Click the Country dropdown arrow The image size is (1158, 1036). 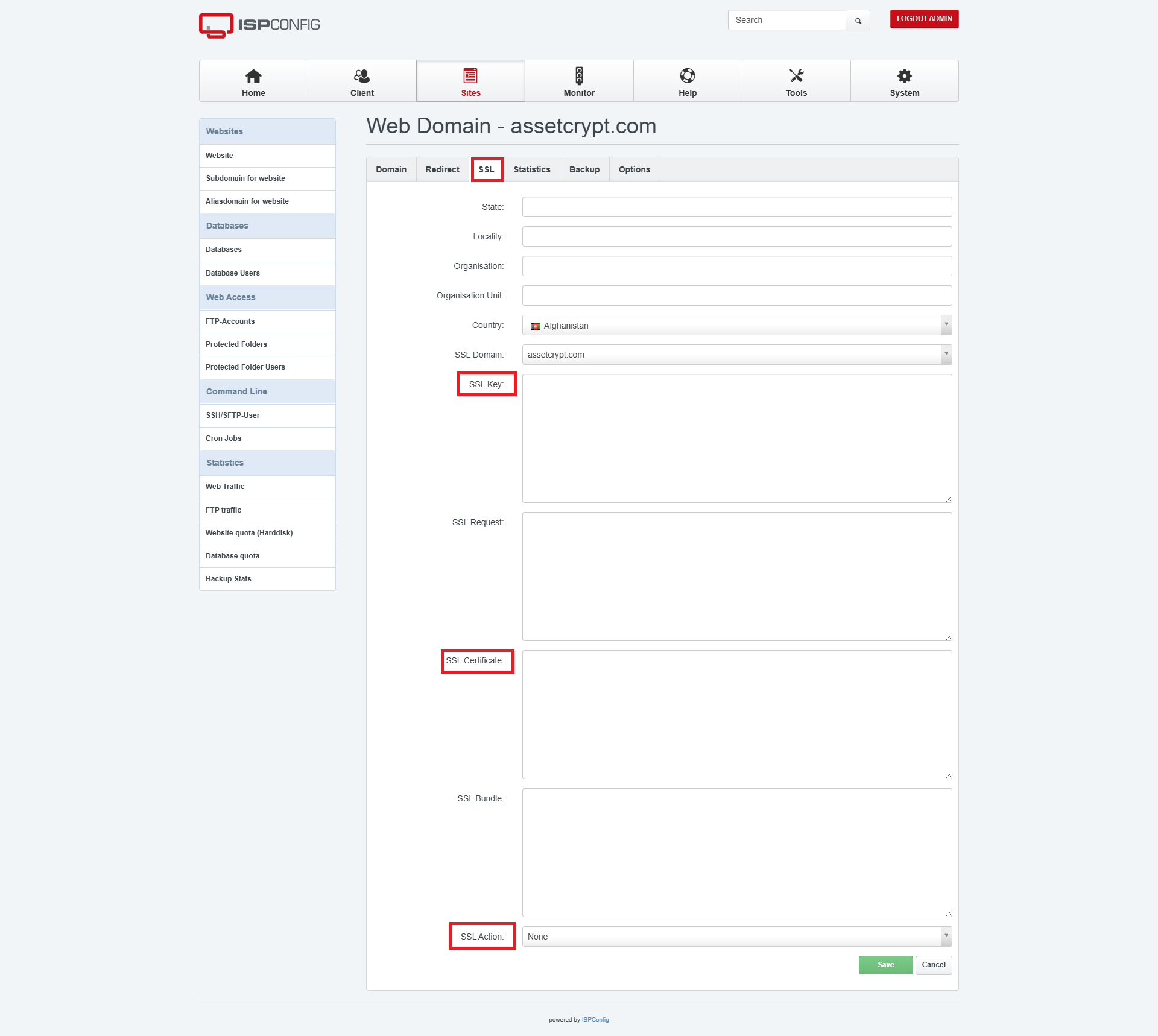coord(946,325)
